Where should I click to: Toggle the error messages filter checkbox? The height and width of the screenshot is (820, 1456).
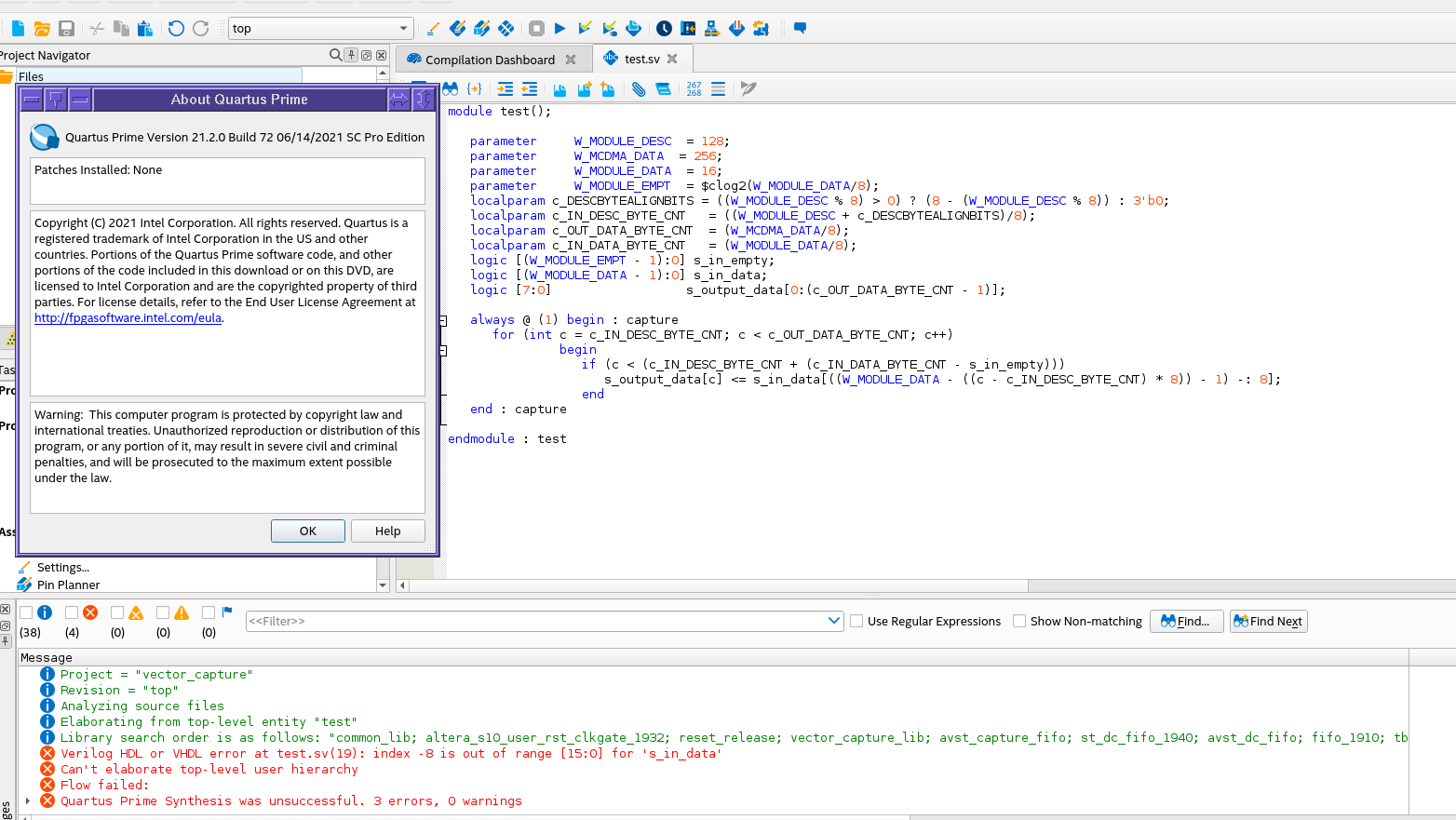pos(72,612)
